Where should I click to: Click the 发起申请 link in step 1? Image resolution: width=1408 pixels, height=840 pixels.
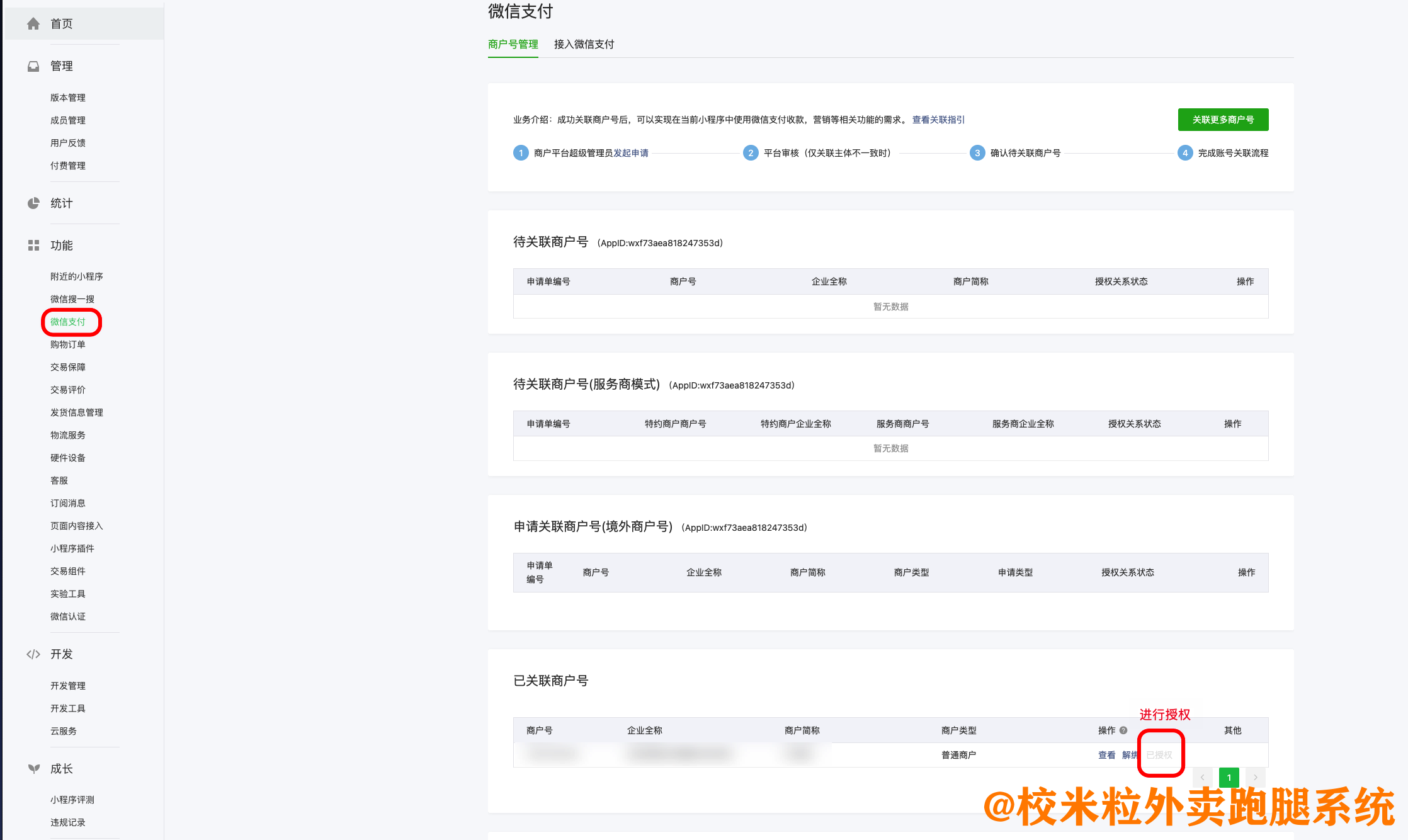coord(632,152)
